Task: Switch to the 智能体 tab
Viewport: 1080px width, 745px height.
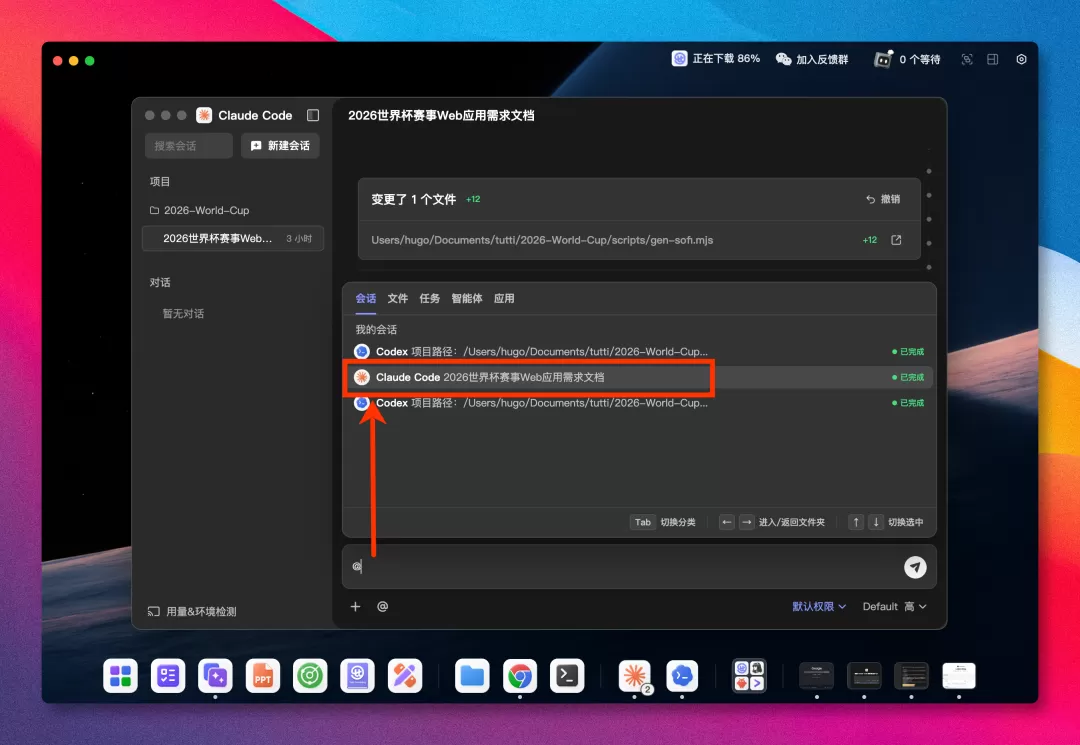Action: pos(466,298)
